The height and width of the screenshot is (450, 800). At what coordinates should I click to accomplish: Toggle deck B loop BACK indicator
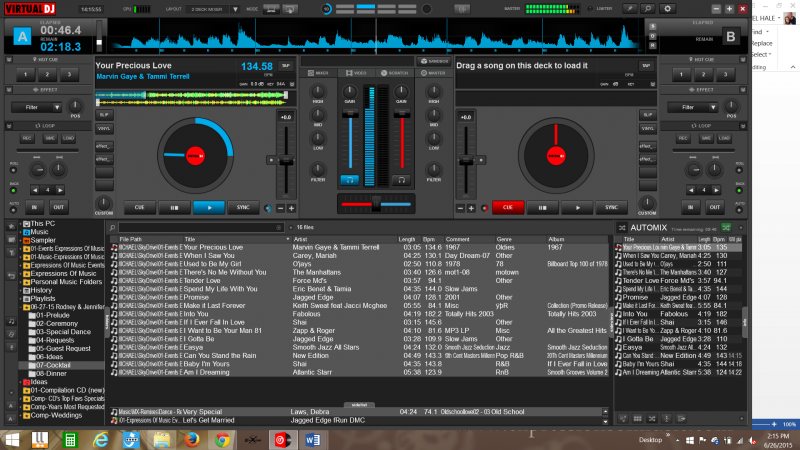tap(739, 190)
